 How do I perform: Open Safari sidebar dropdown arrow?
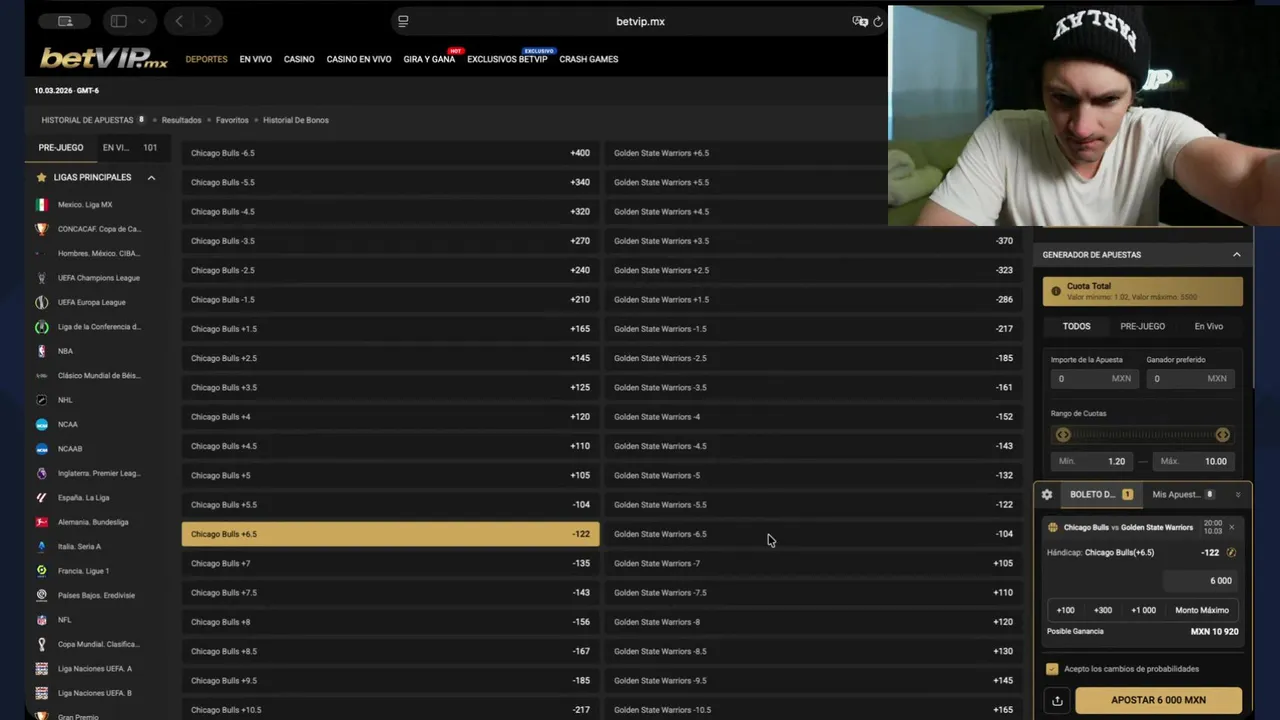click(142, 21)
